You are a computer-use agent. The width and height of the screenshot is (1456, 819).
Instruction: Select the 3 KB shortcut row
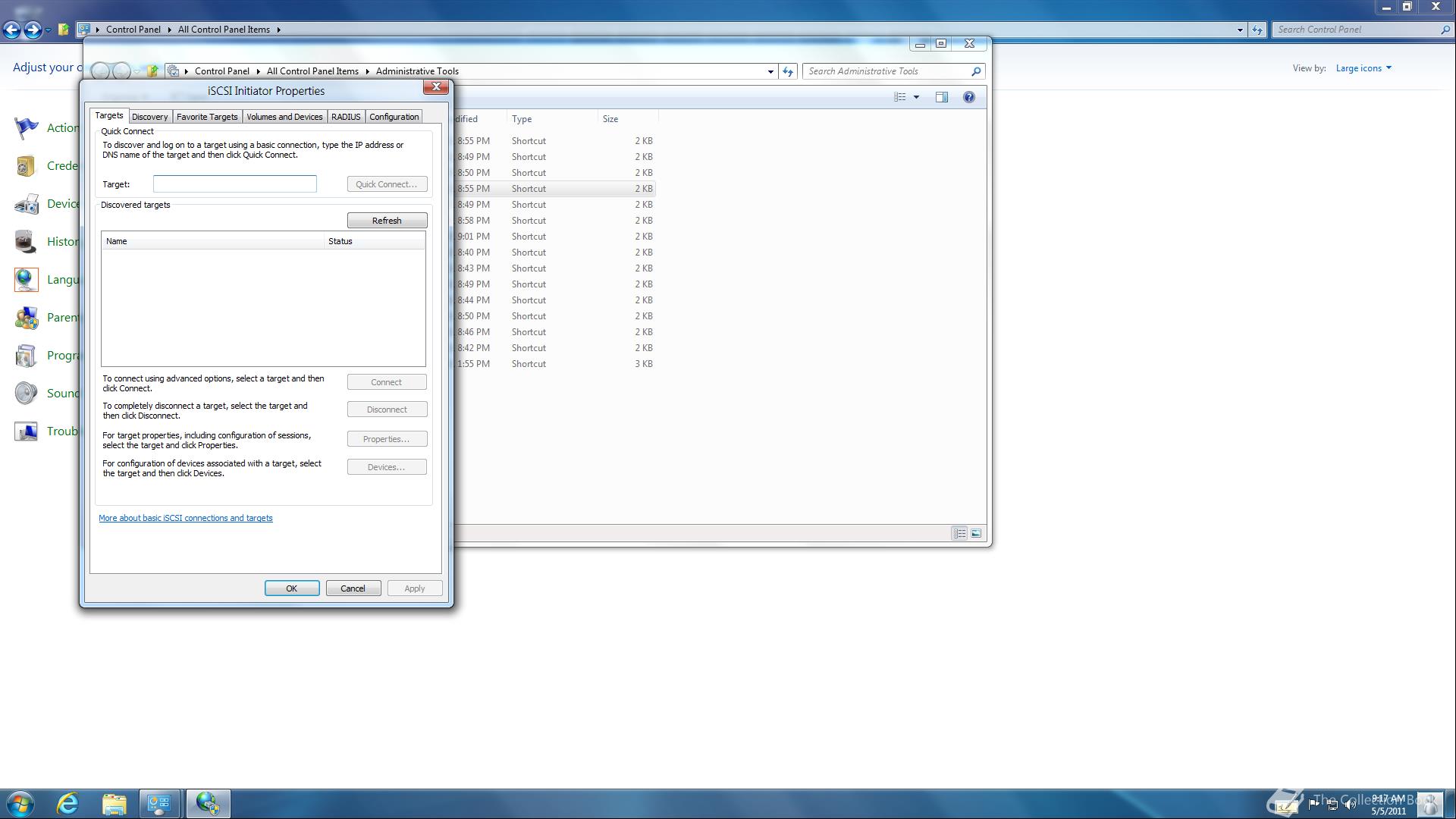[555, 364]
